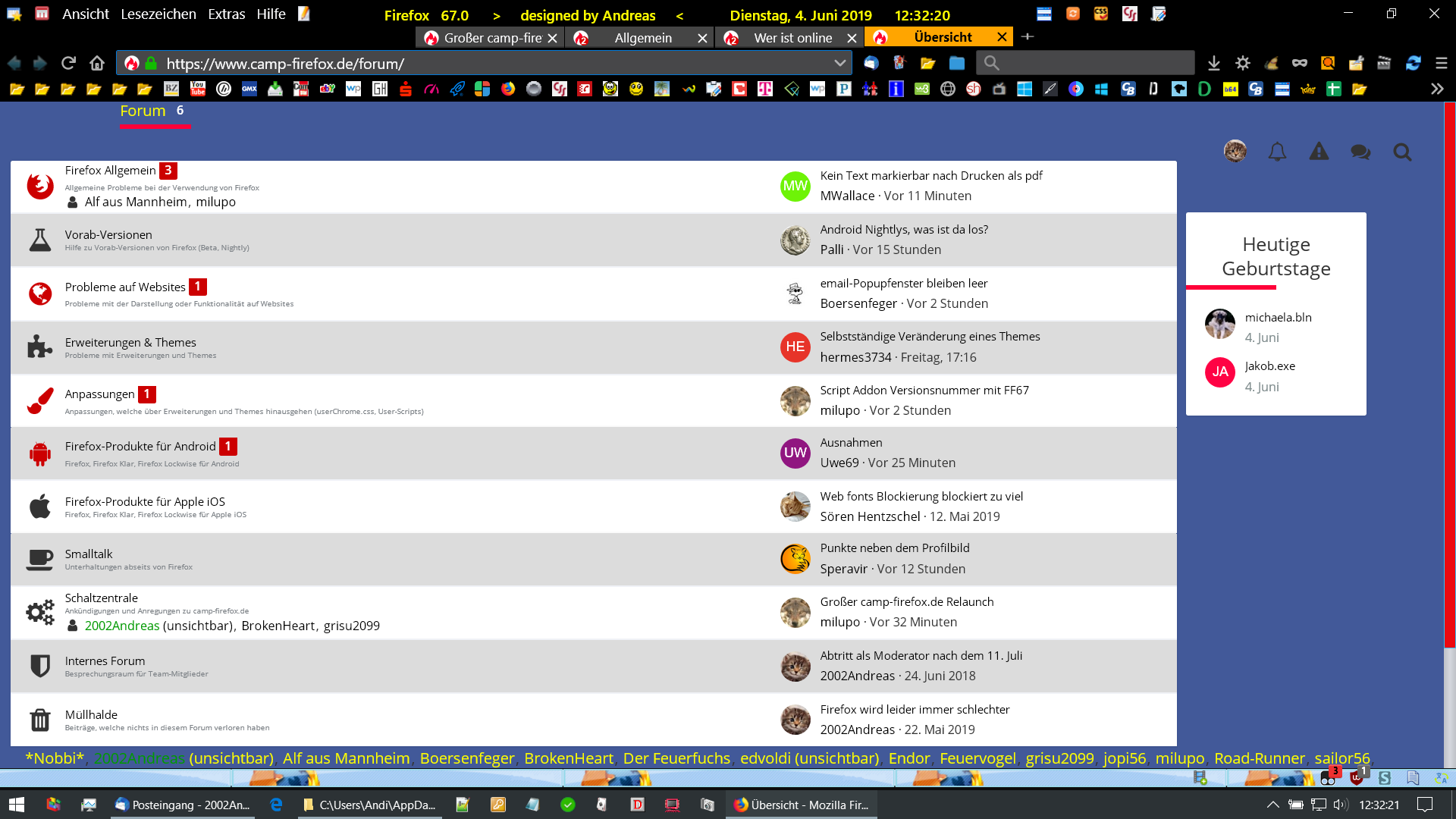Switch to the Wer ist online tab
This screenshot has width=1456, height=819.
(x=792, y=38)
